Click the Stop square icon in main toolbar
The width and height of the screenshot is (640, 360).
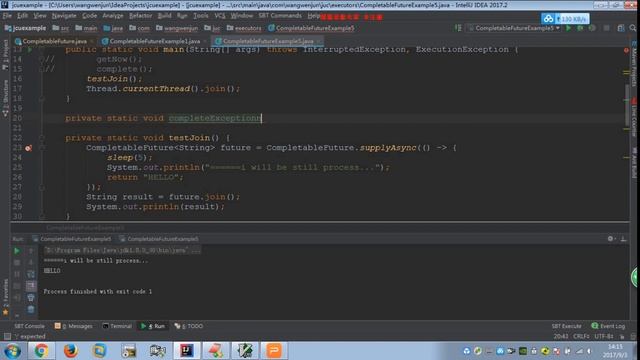coord(607,28)
